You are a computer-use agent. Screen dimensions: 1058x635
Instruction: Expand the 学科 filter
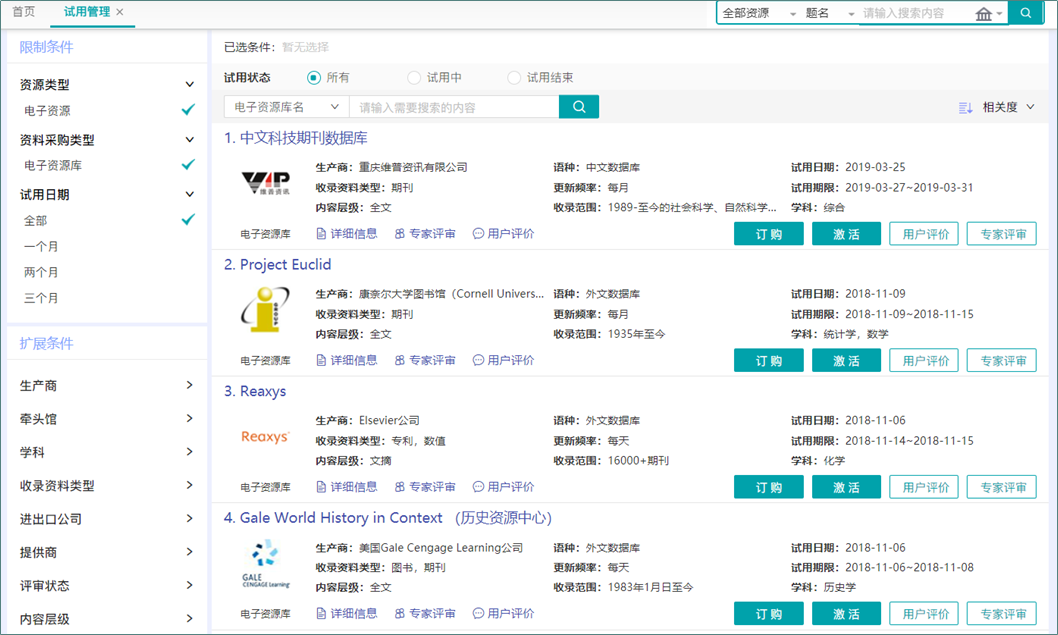click(x=190, y=451)
